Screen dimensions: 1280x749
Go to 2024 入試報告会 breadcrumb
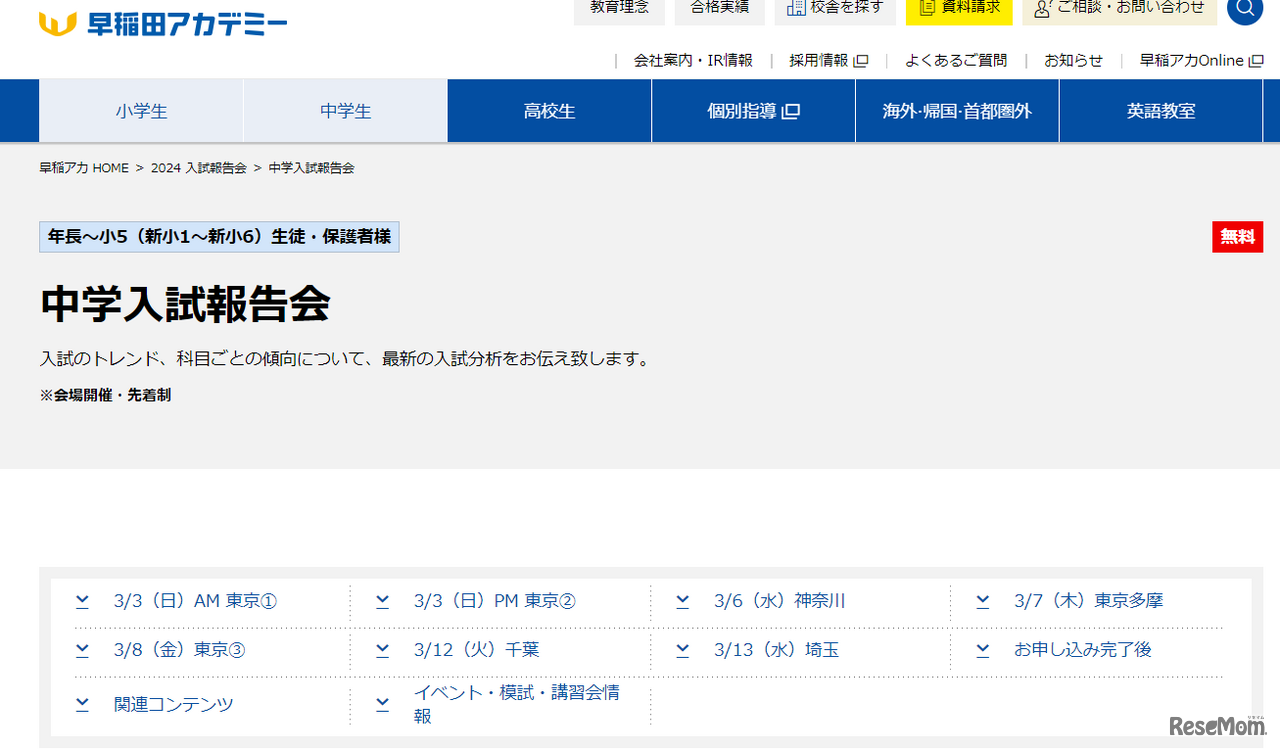click(x=199, y=168)
